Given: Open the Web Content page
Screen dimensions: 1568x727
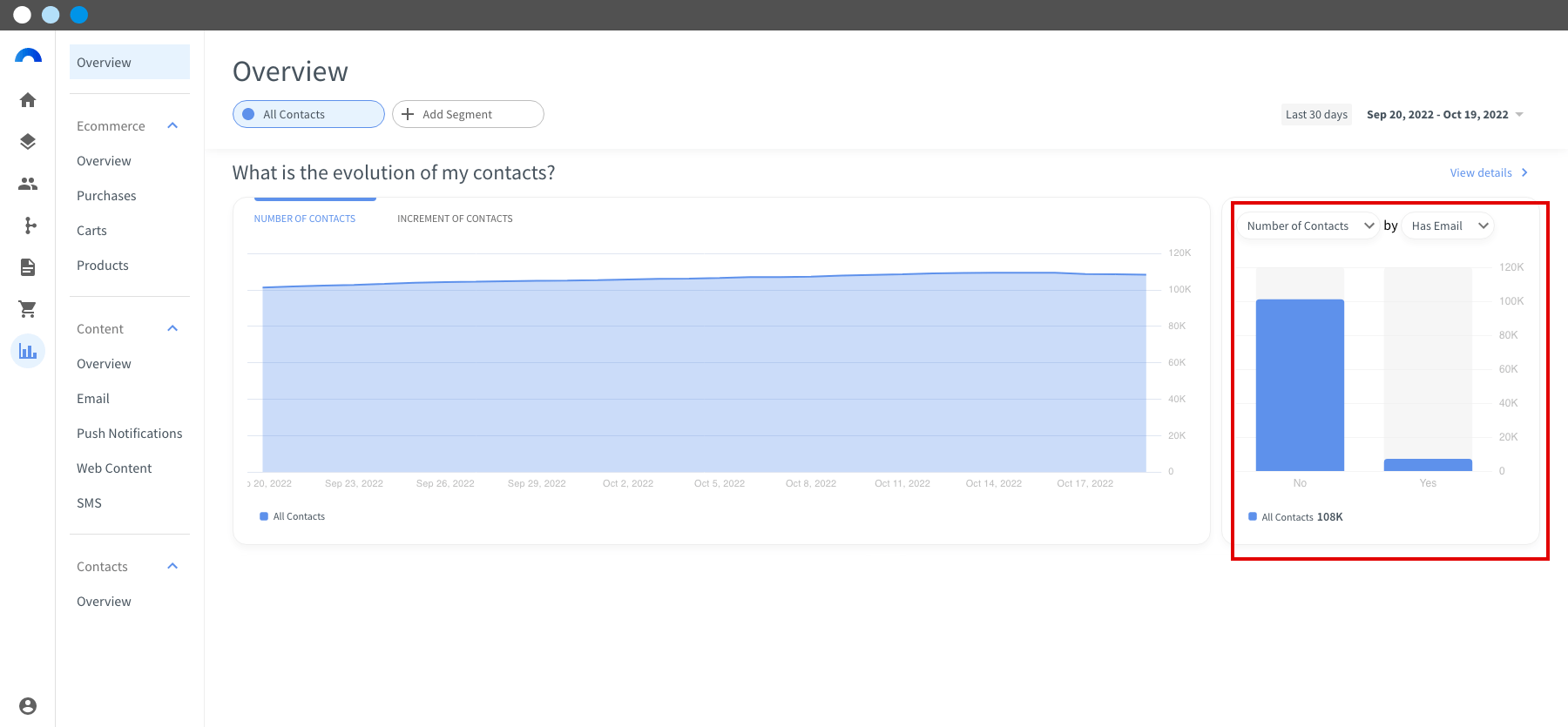Looking at the screenshot, I should [114, 468].
